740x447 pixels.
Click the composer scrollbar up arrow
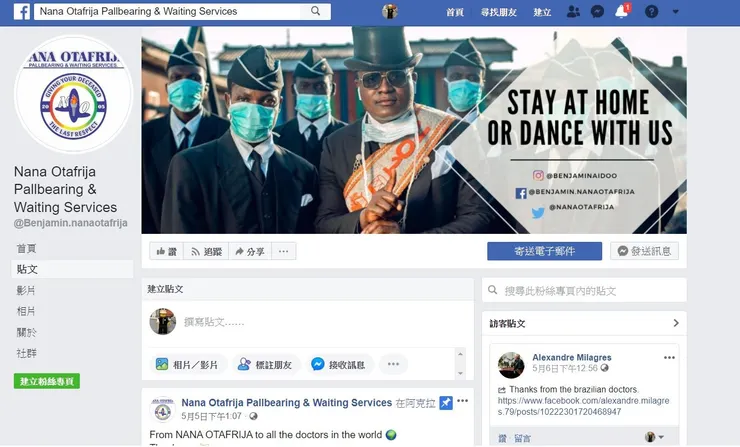click(461, 354)
